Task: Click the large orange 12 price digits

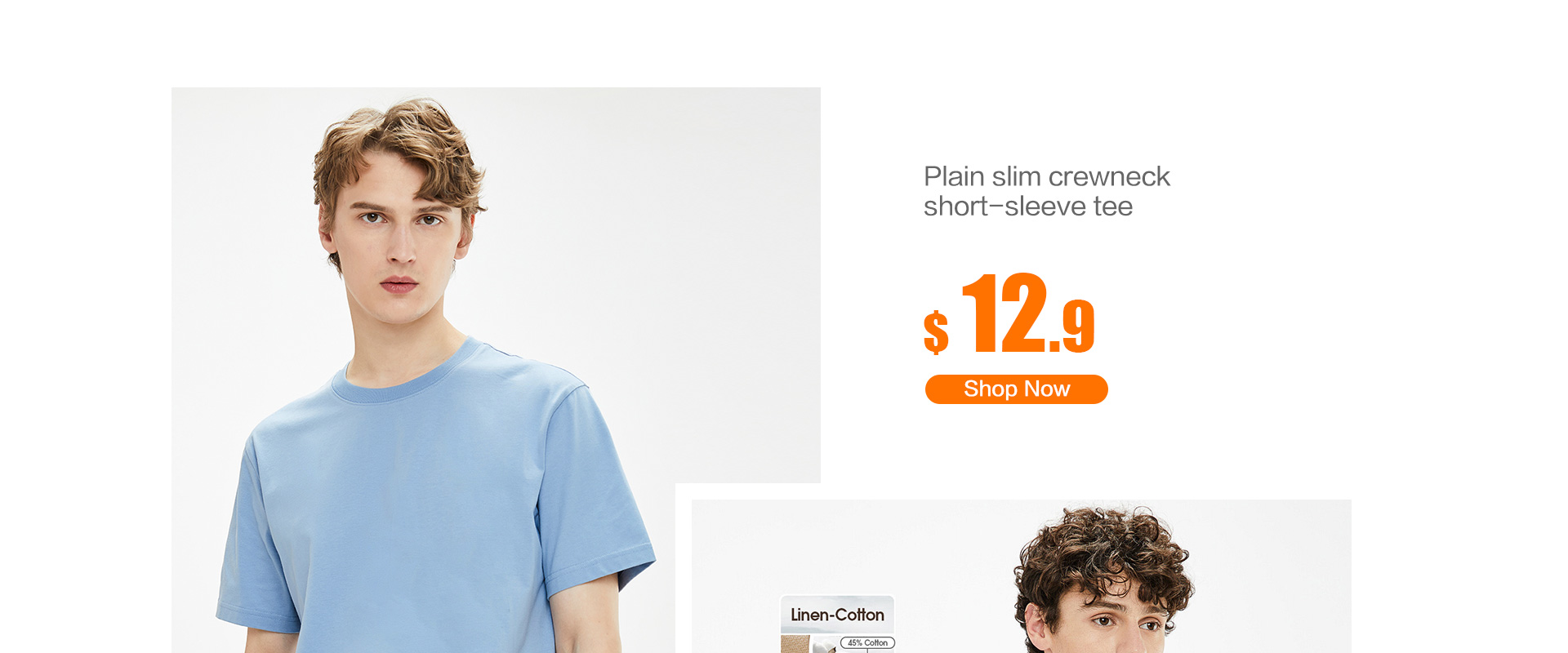Action: click(x=1005, y=312)
